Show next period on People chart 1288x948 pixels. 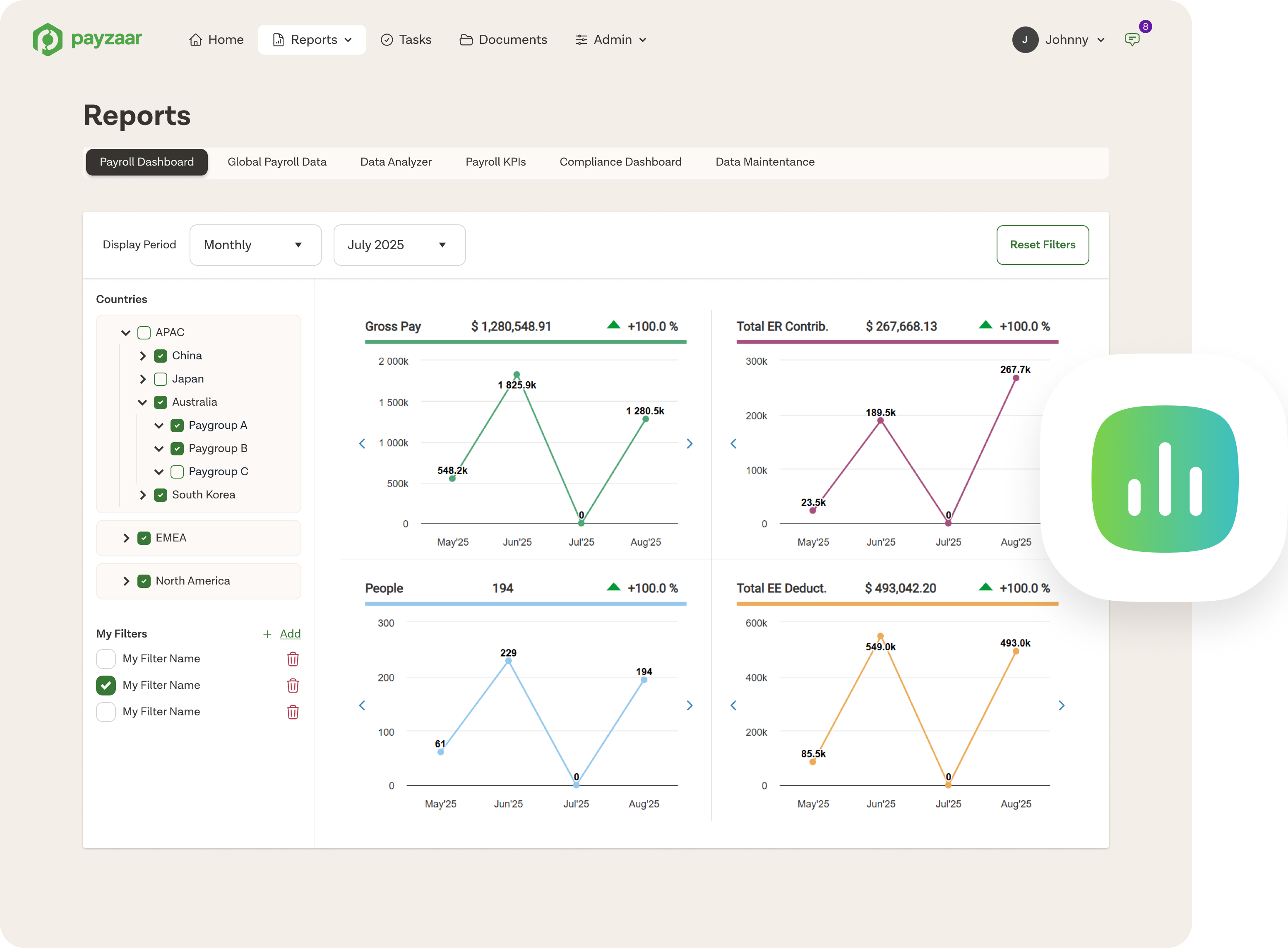690,705
